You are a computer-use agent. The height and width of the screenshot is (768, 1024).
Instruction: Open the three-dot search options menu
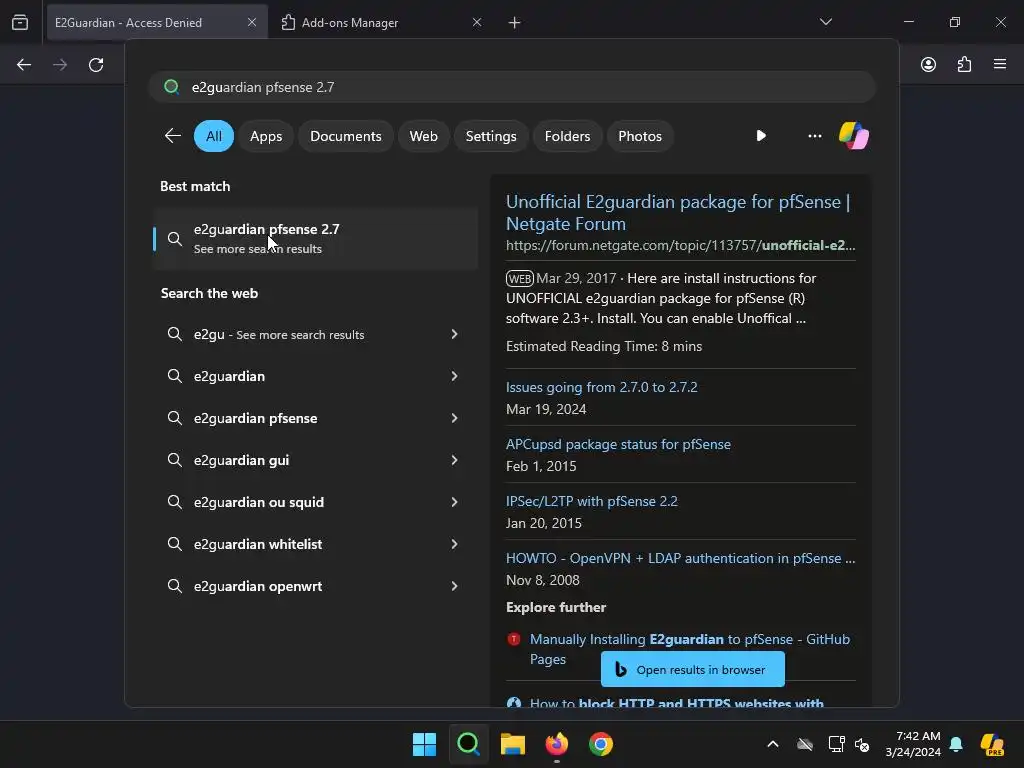click(x=814, y=136)
